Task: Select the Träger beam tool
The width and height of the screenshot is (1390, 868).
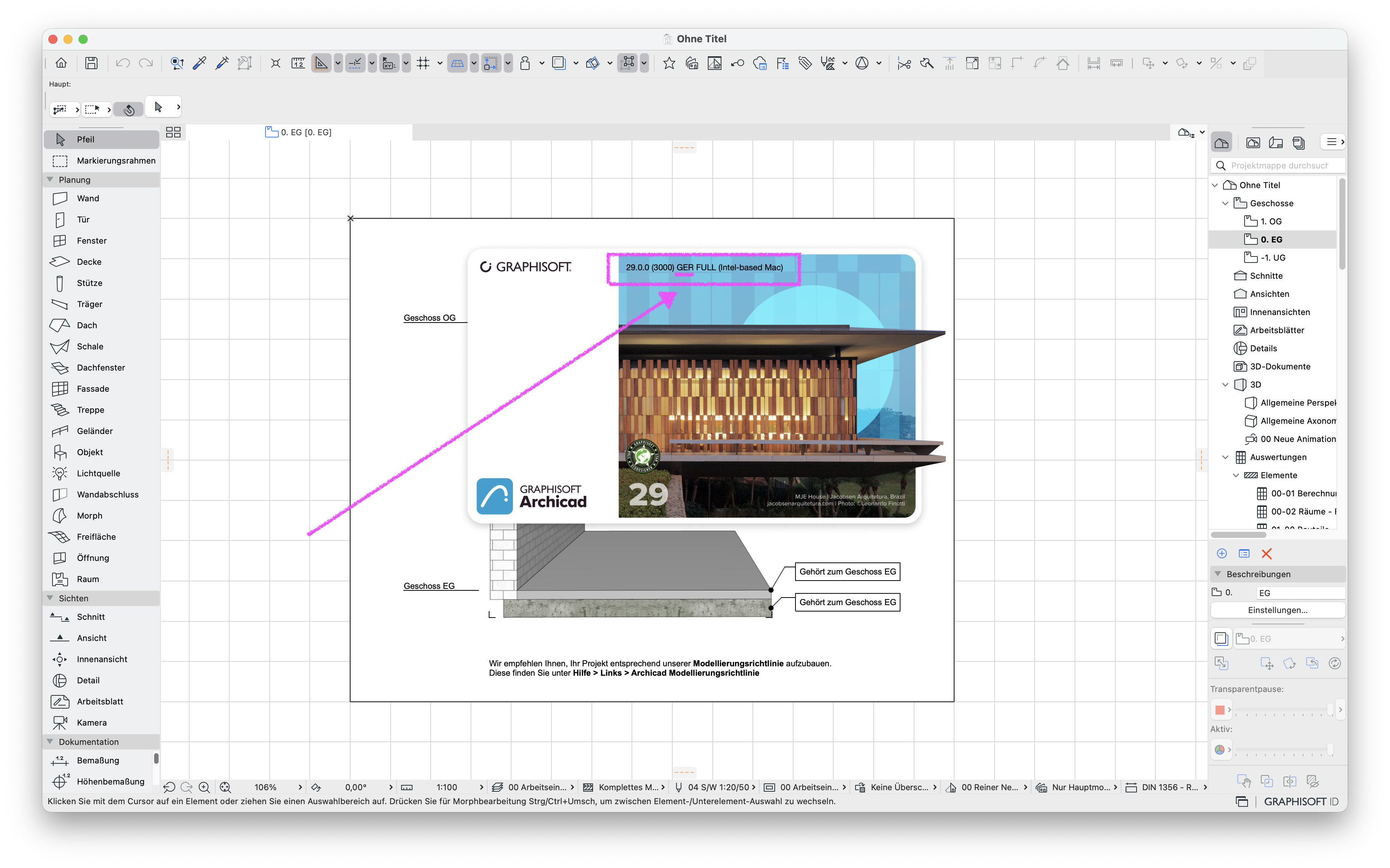Action: pos(102,304)
